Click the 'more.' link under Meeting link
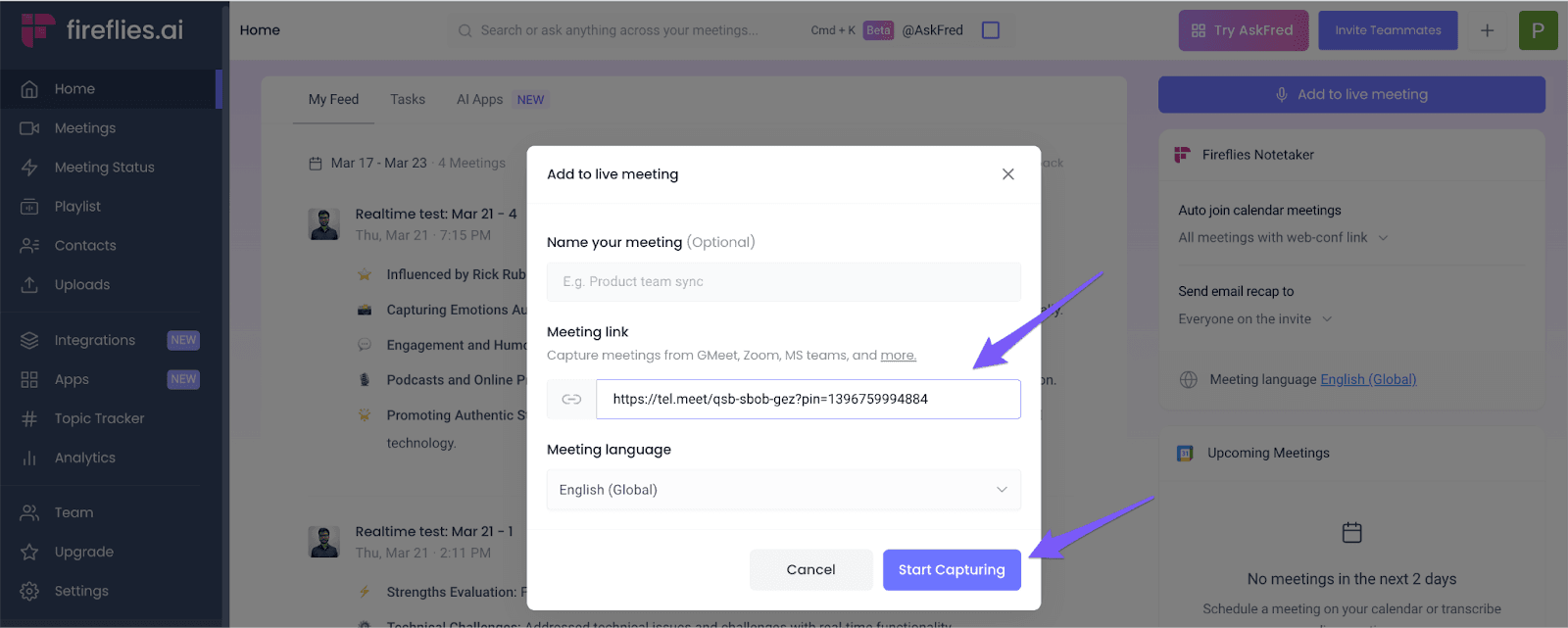Screen dimensions: 1568x628 click(899, 356)
